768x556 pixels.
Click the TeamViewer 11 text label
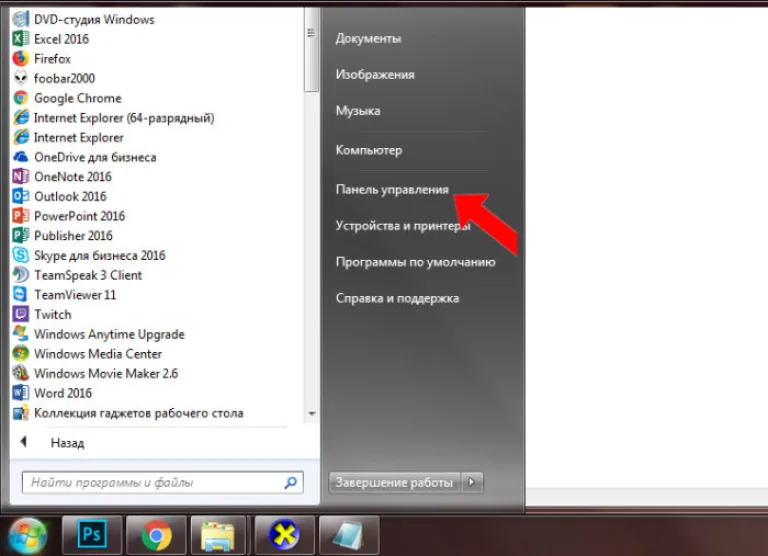tap(75, 294)
